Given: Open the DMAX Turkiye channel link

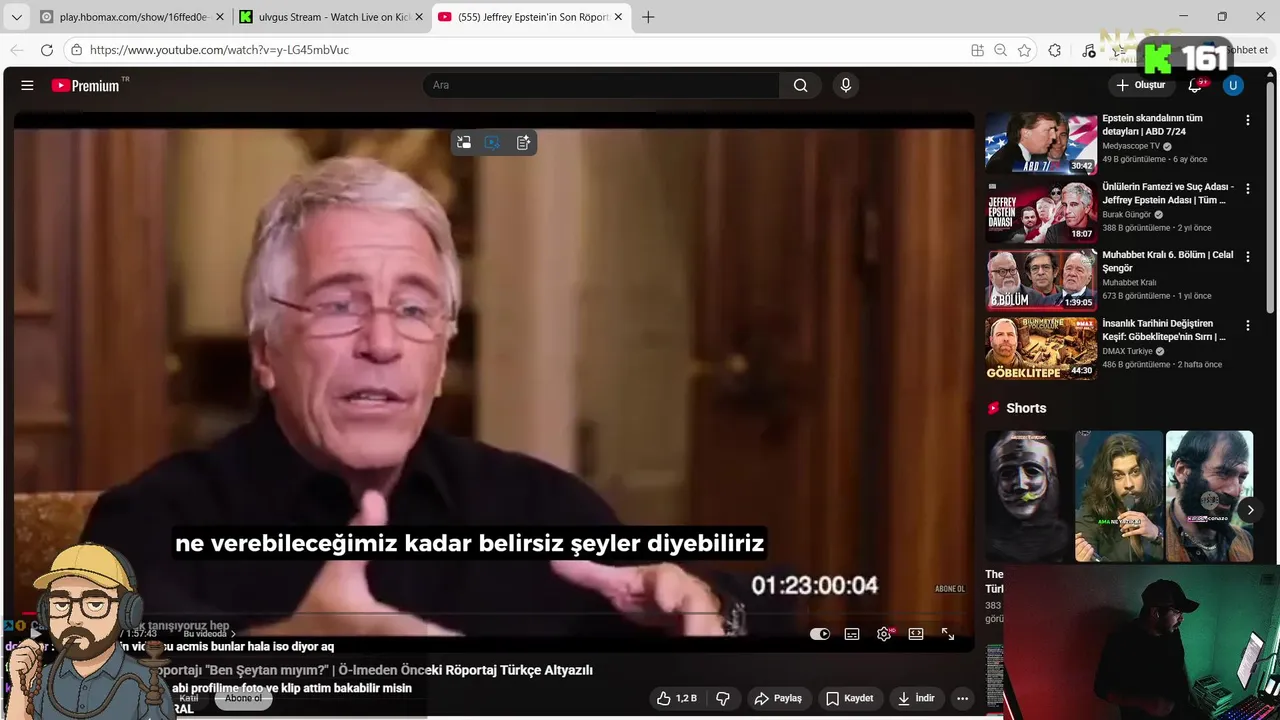Looking at the screenshot, I should point(1127,352).
